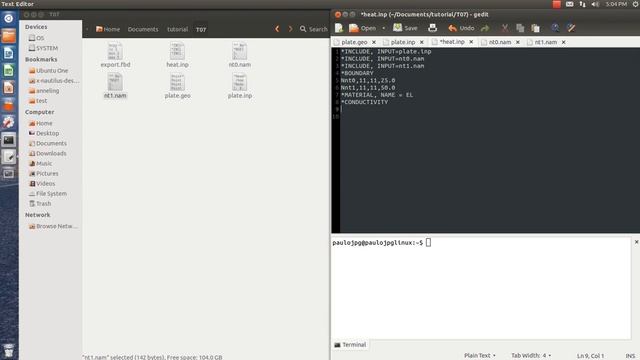
Task: Save the heat.inp document
Action: [x=405, y=28]
